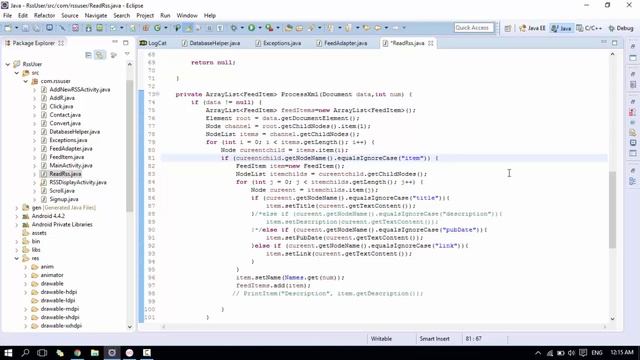
Task: Select RSSDisplayActivity.java in tree
Action: pos(78,182)
